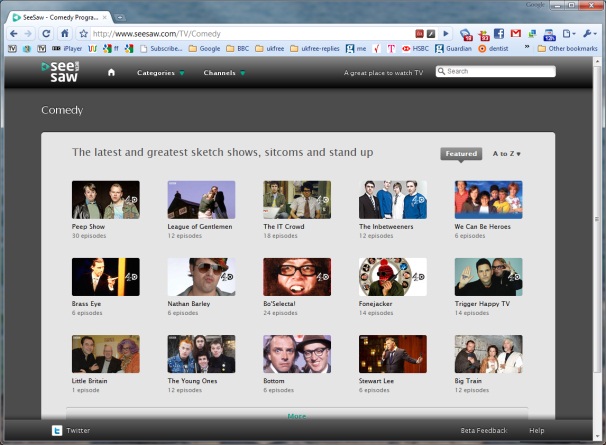Click the SeeSaw logo
The width and height of the screenshot is (606, 445).
click(x=60, y=72)
